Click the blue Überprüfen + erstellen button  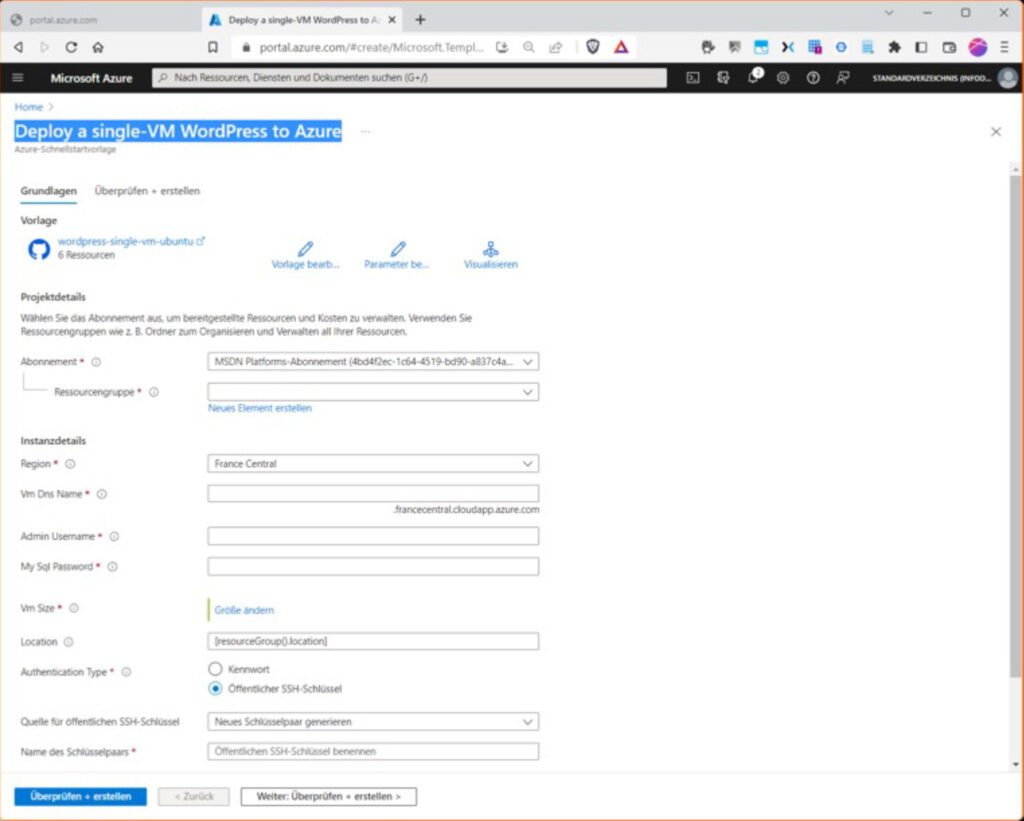click(x=80, y=797)
